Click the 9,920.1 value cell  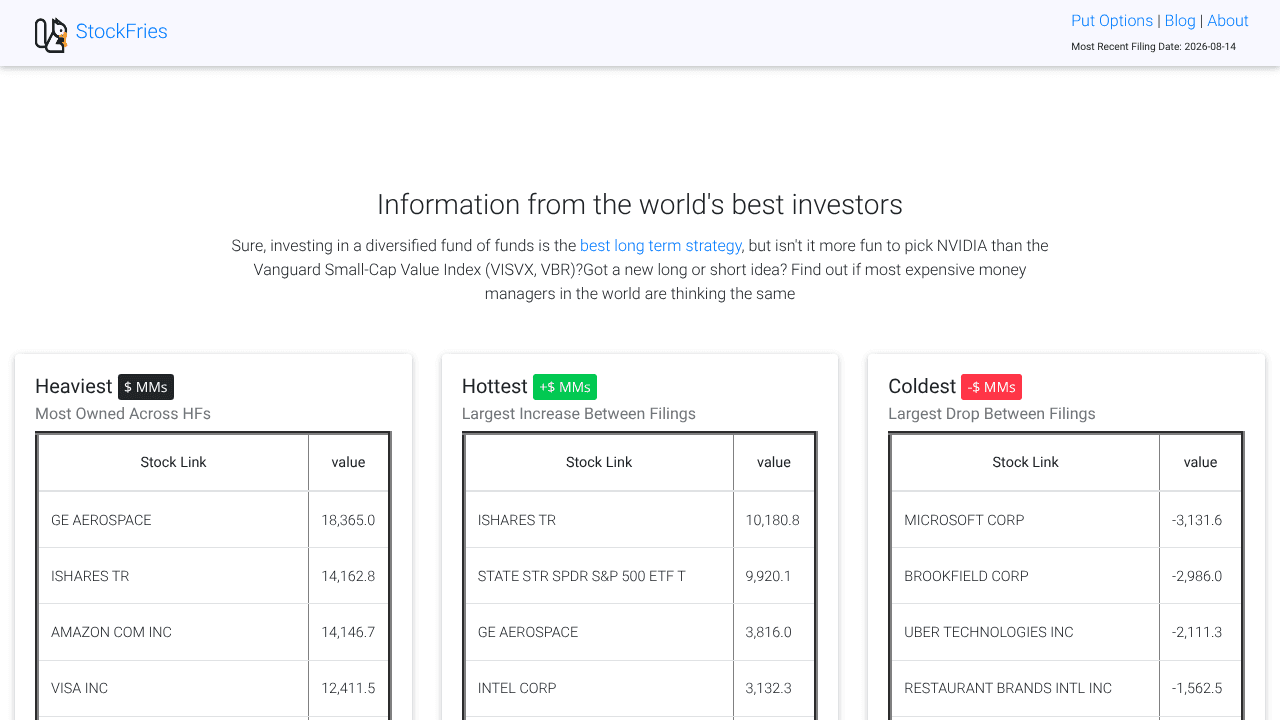[x=773, y=576]
